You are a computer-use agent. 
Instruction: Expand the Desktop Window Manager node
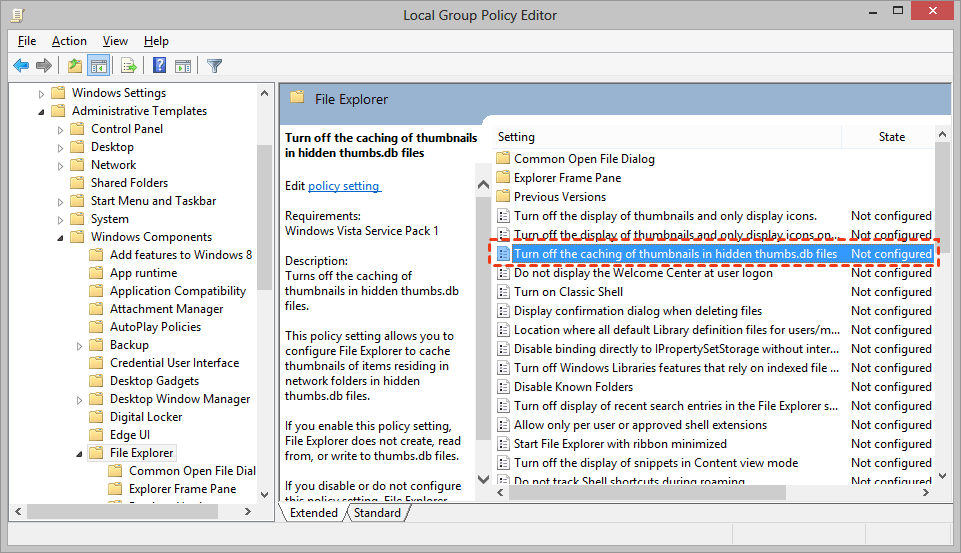point(80,399)
